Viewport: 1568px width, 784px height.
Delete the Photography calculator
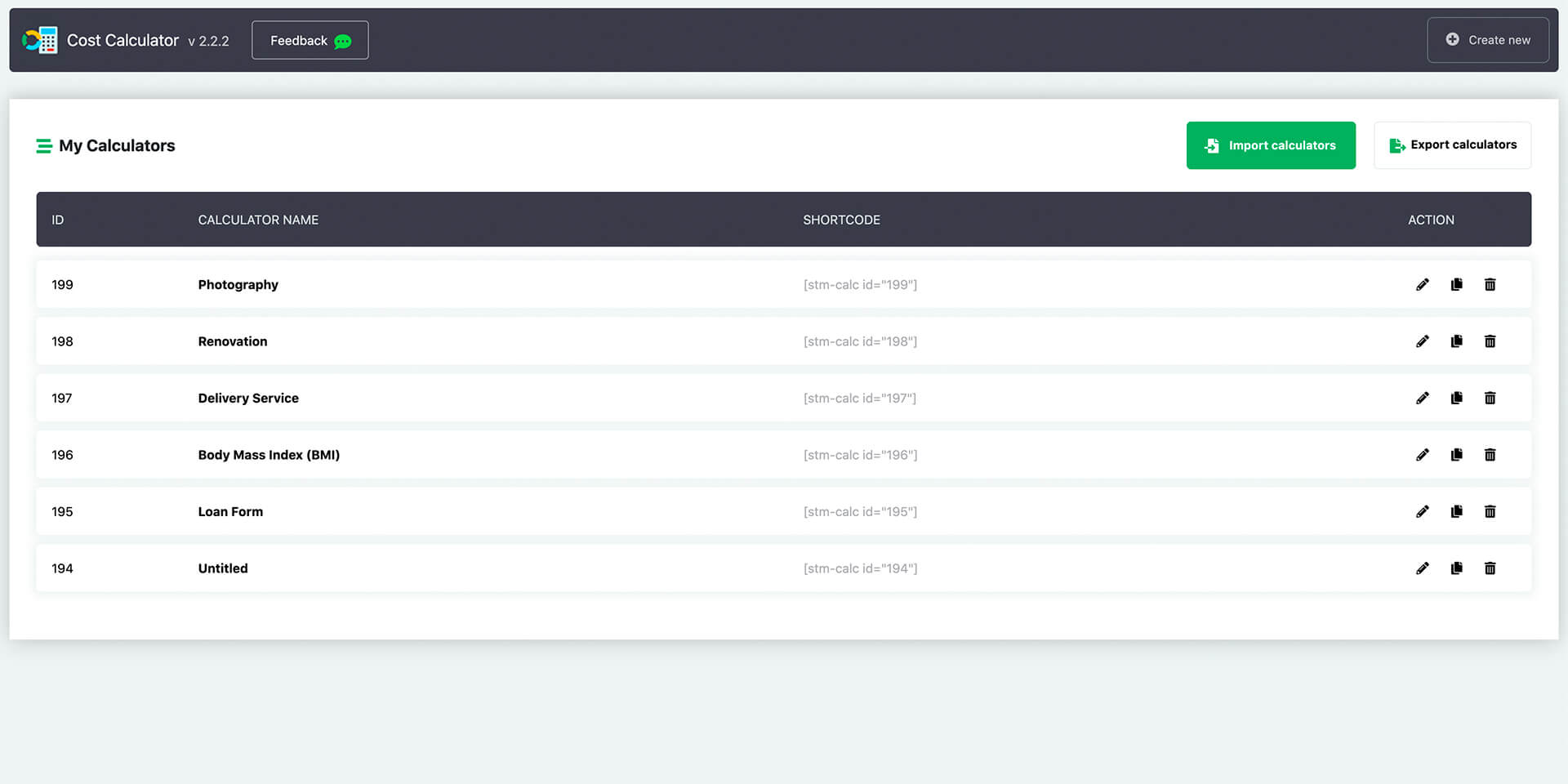[x=1490, y=284]
